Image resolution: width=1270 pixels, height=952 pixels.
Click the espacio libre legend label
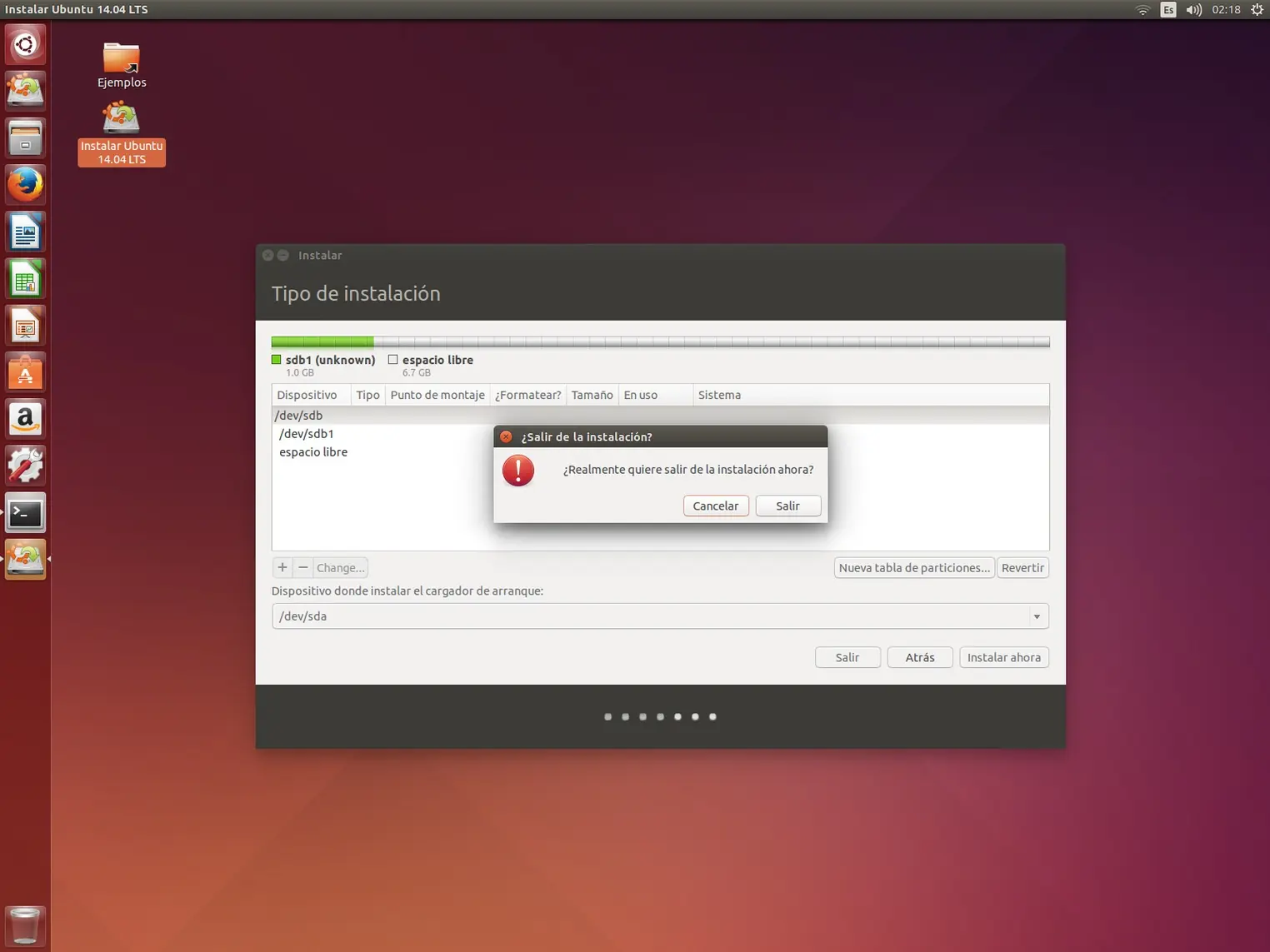click(437, 360)
